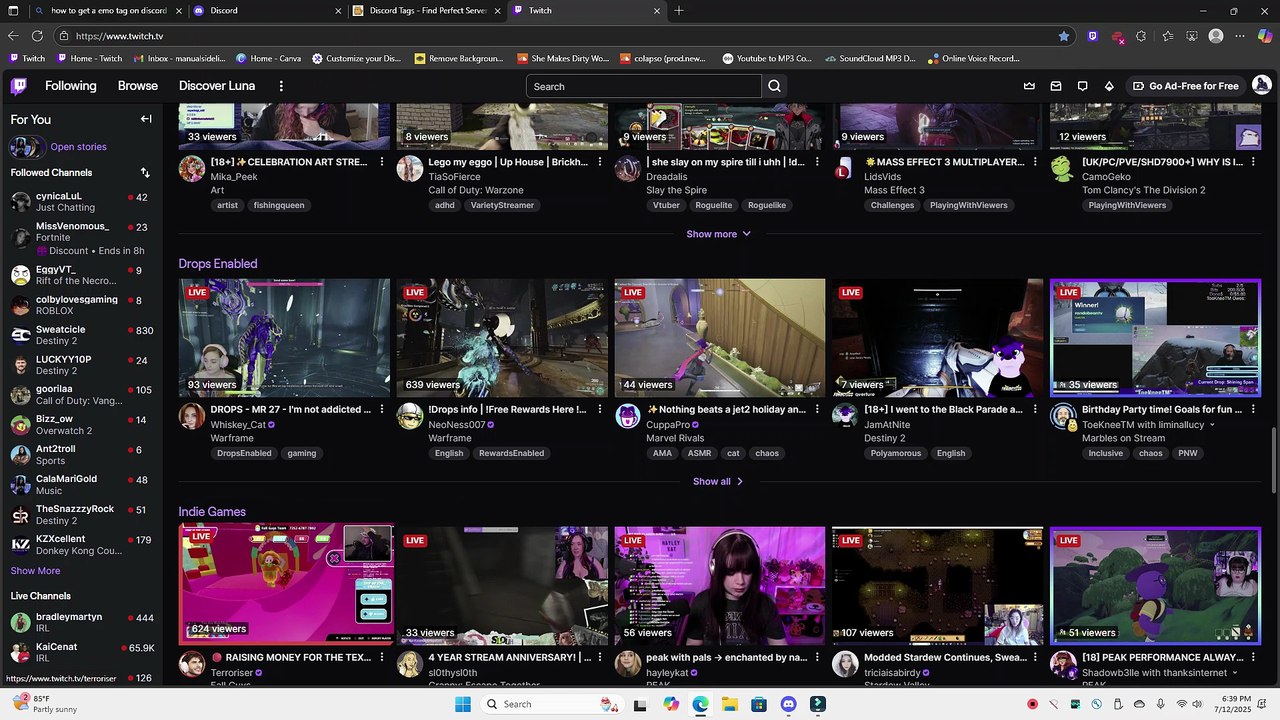Open the Get Bits gem icon
The width and height of the screenshot is (1280, 720).
(x=1109, y=86)
